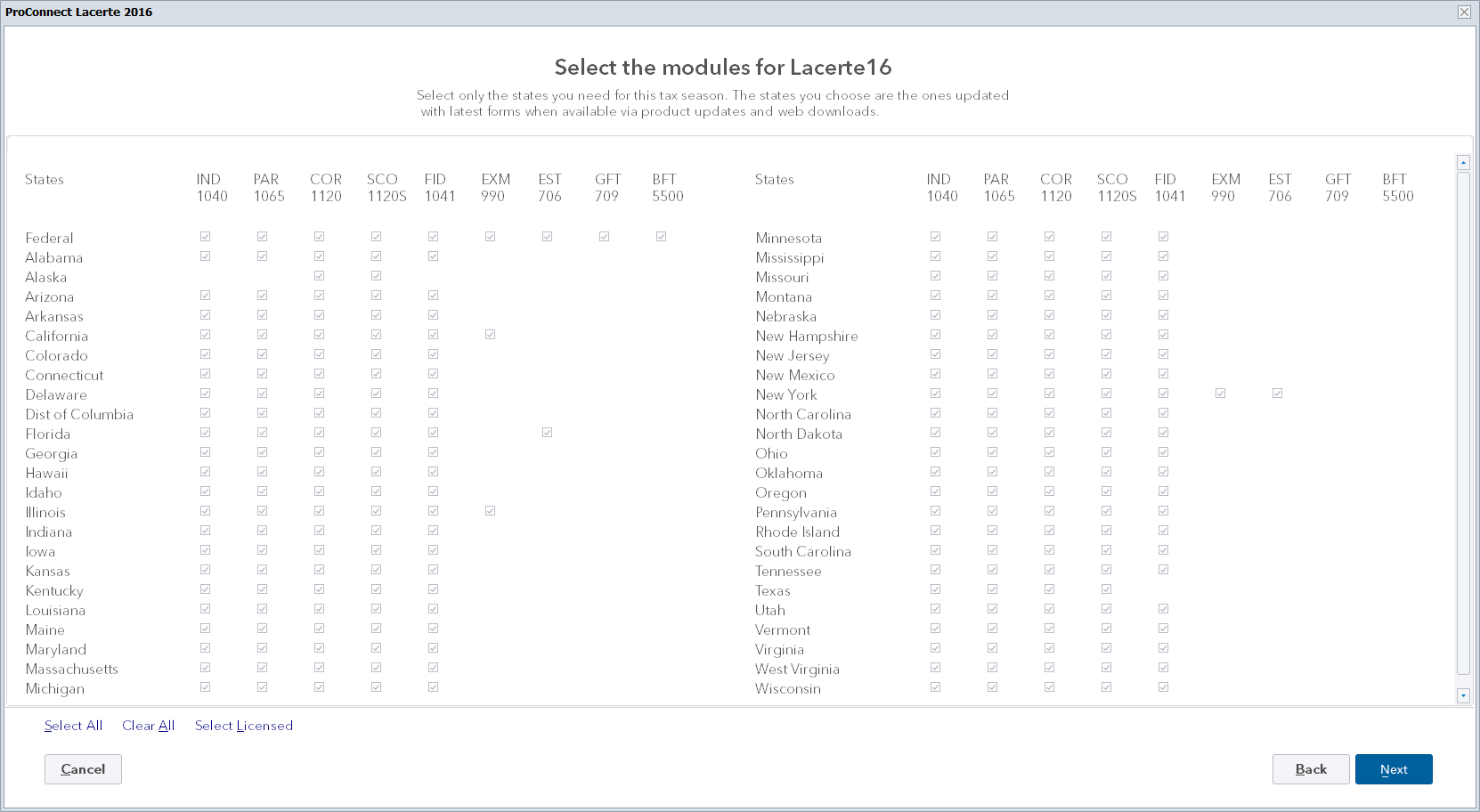The width and height of the screenshot is (1480, 812).
Task: Toggle Texas IND 1040 checkbox
Action: [x=936, y=589]
